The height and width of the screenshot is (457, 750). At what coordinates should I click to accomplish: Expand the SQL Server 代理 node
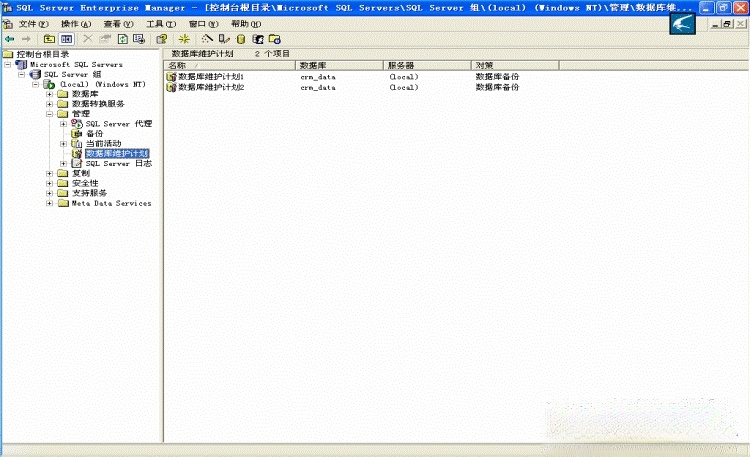(63, 124)
